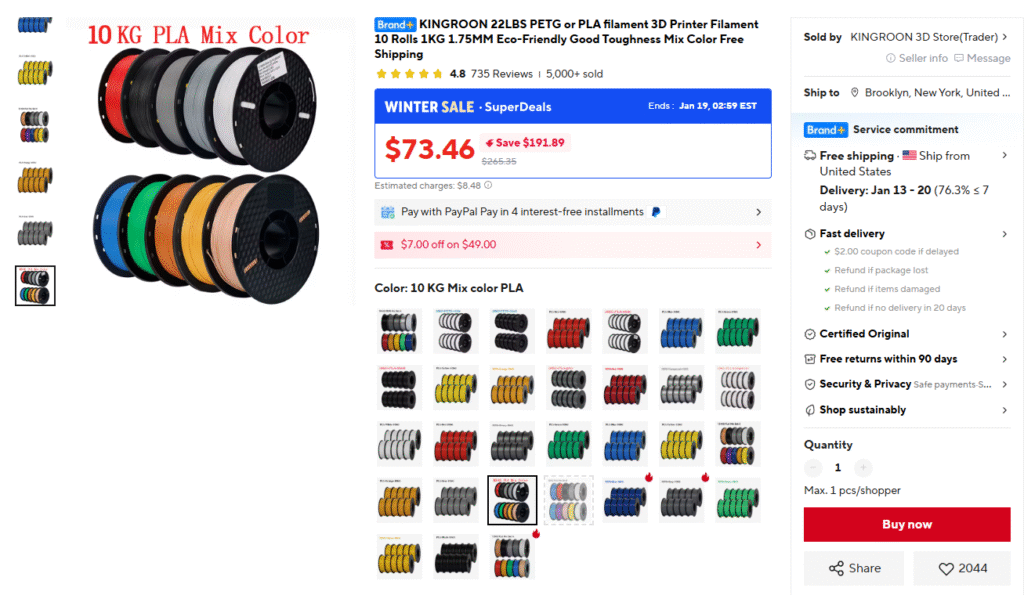Decrease quantity with the minus button
Viewport: 1024px width, 595px height.
813,468
